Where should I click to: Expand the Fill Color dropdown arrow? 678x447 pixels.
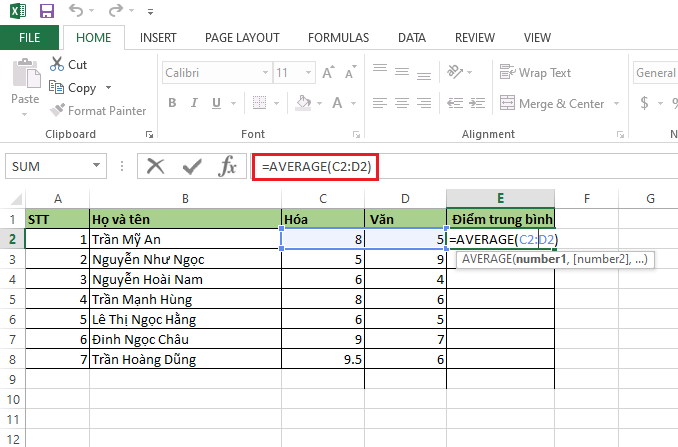pyautogui.click(x=320, y=103)
